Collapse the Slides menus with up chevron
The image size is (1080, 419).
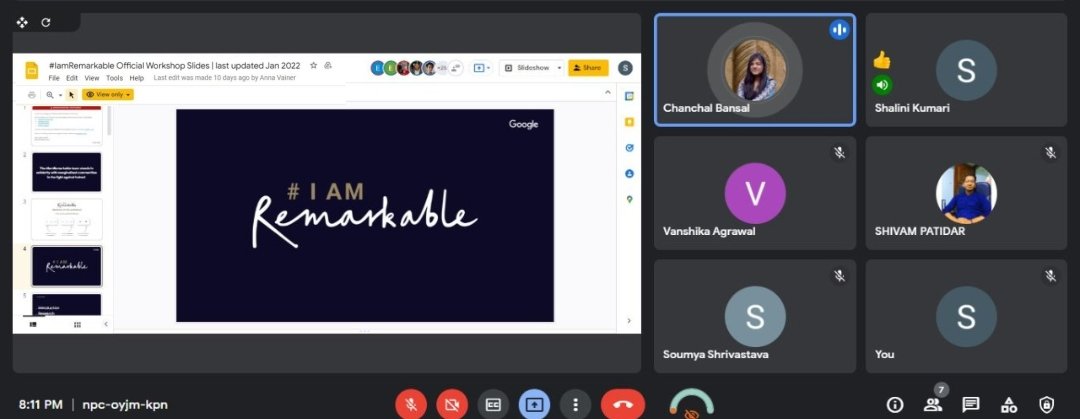pos(608,92)
